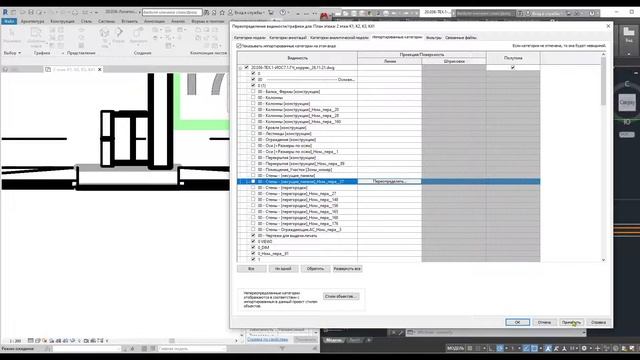Open the Выбор dropdown in the ribbon
640x360 pixels.
[12, 53]
